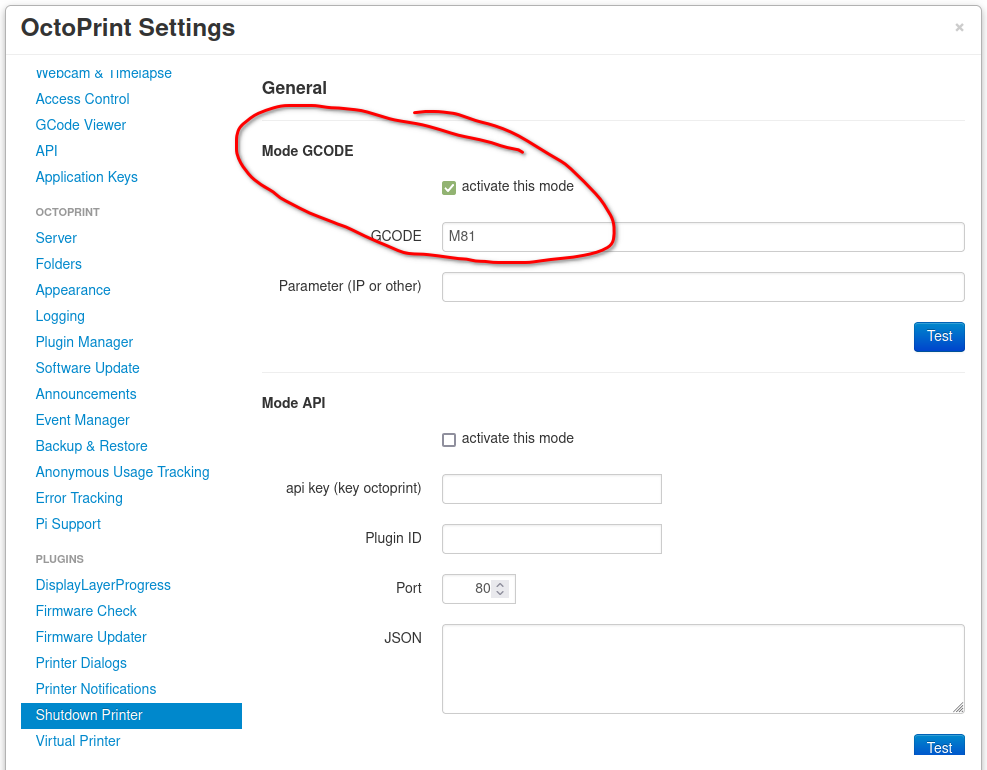Close the OctoPrint Settings dialog
This screenshot has width=987, height=770.
(x=959, y=27)
